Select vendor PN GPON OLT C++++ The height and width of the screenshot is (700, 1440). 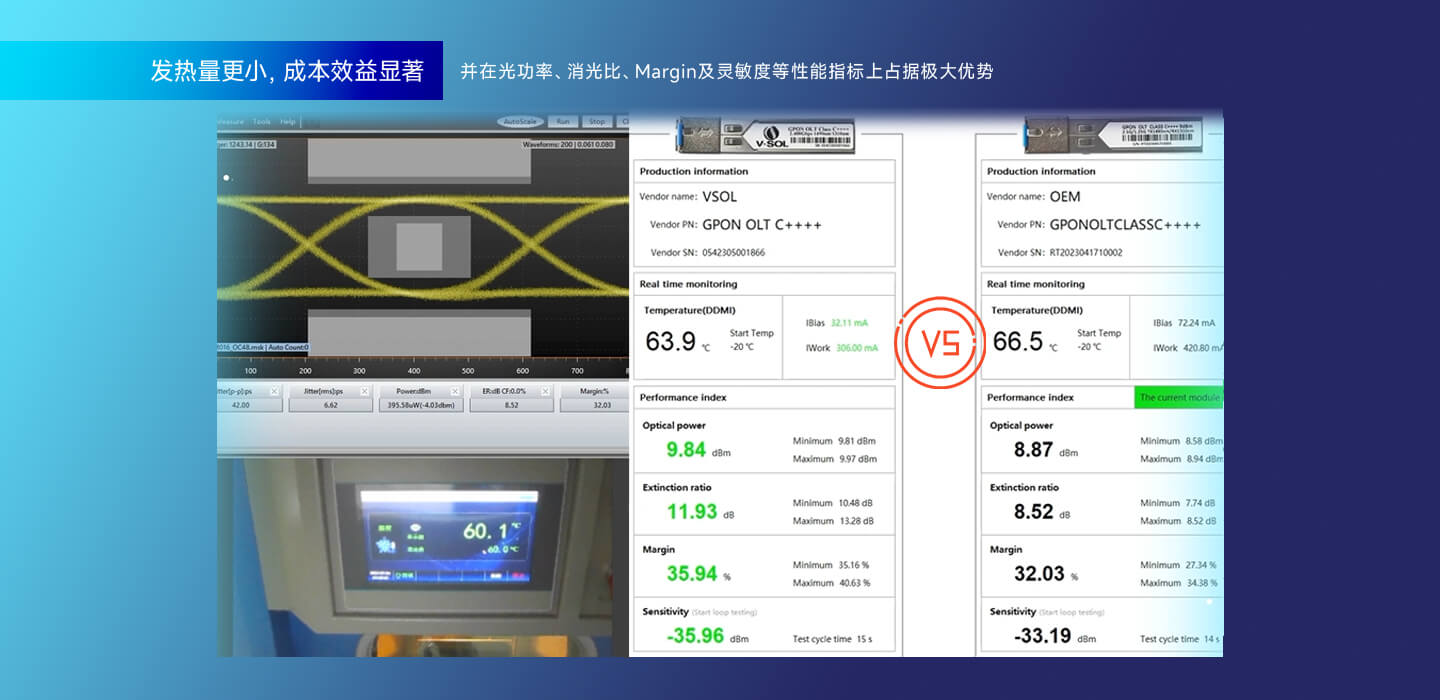(762, 224)
